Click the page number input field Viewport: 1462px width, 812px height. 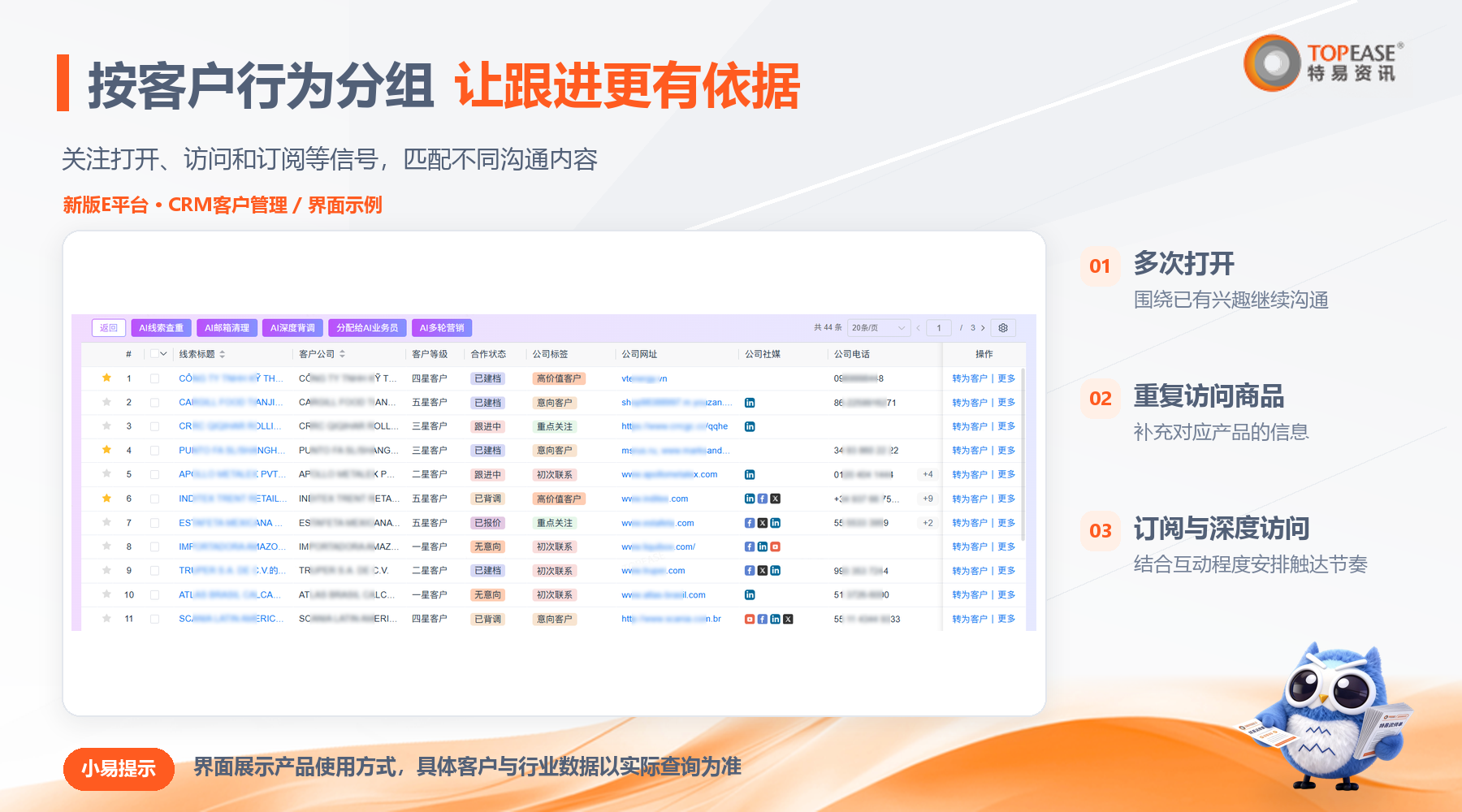click(x=939, y=328)
